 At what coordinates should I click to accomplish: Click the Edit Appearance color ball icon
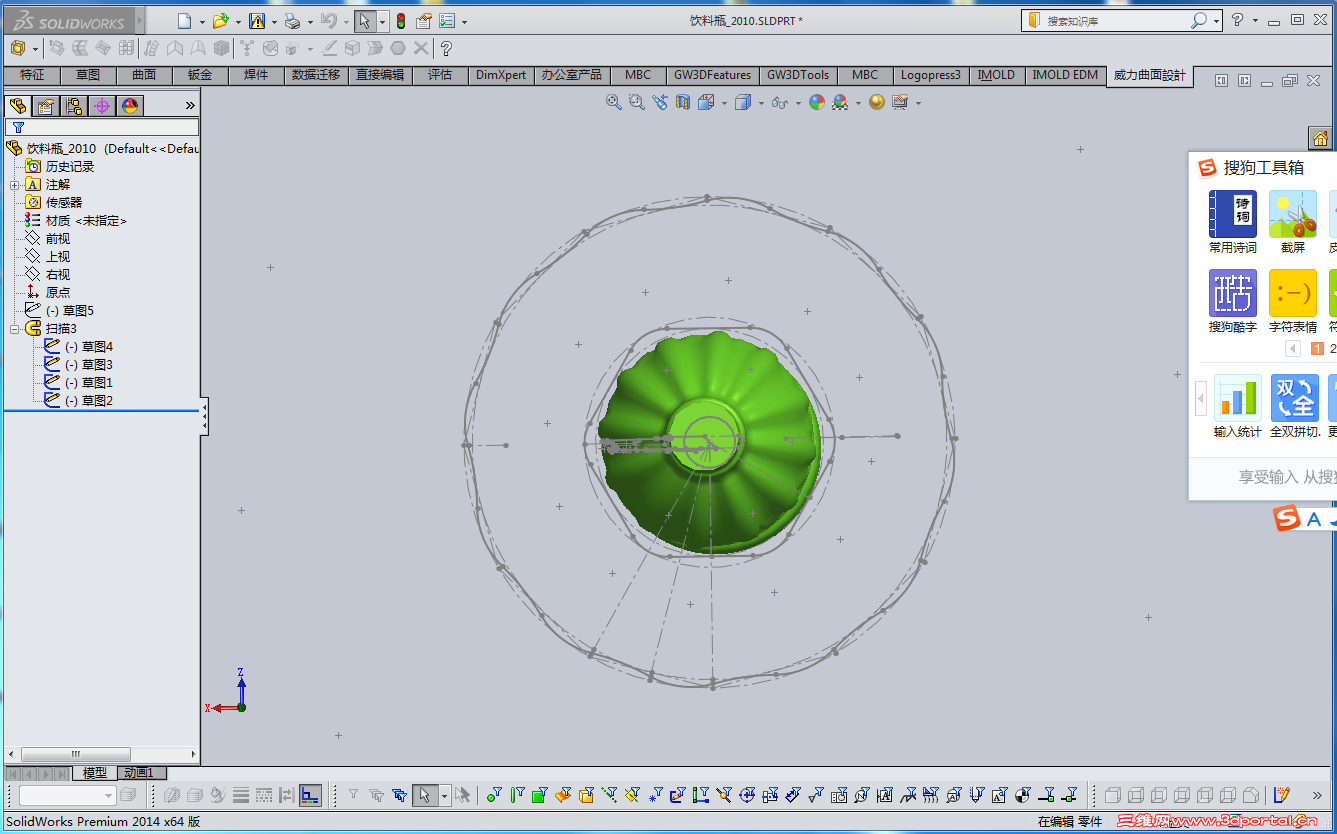(x=817, y=102)
